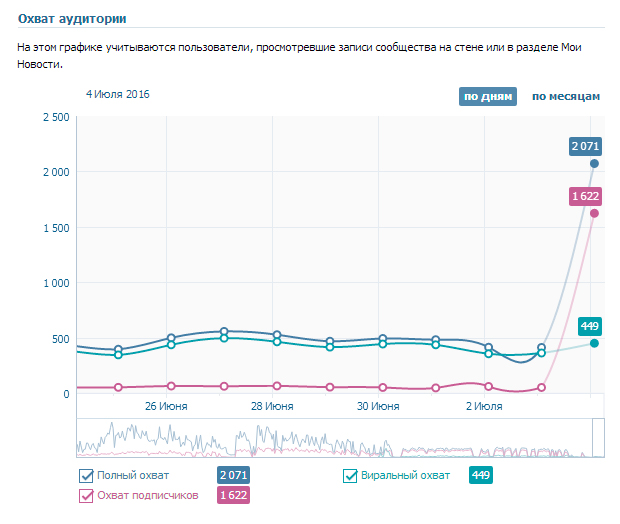
Task: Click the "26 Июня" date axis label
Action: coord(166,407)
